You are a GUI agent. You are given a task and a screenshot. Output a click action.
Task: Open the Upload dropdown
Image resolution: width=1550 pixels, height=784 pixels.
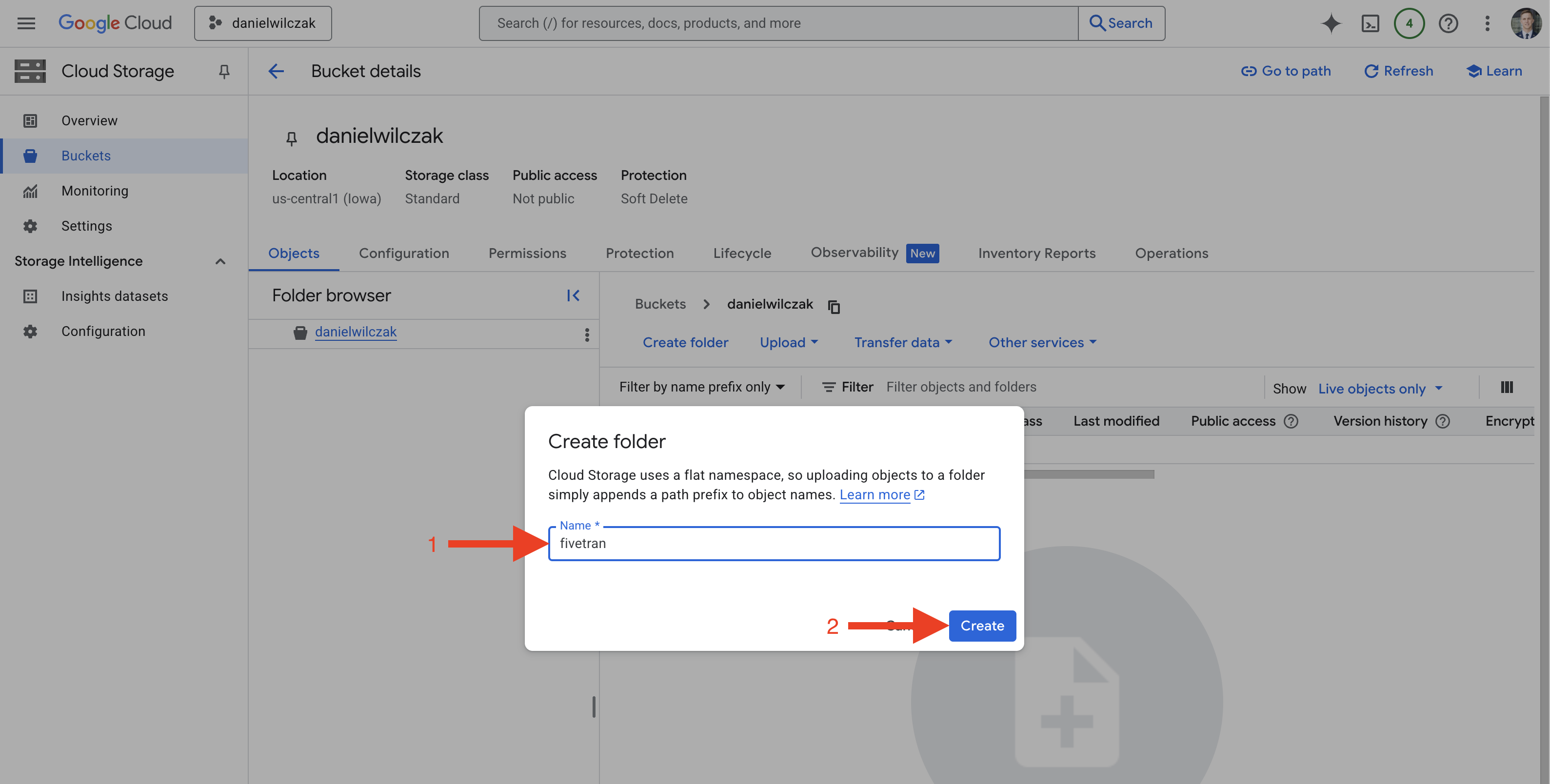[789, 342]
